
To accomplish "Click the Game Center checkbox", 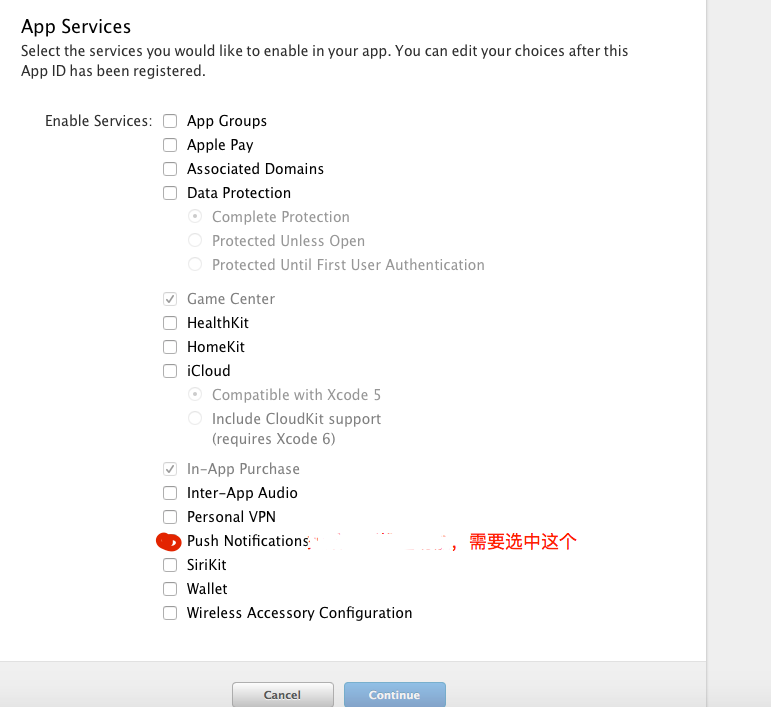I will coord(170,299).
